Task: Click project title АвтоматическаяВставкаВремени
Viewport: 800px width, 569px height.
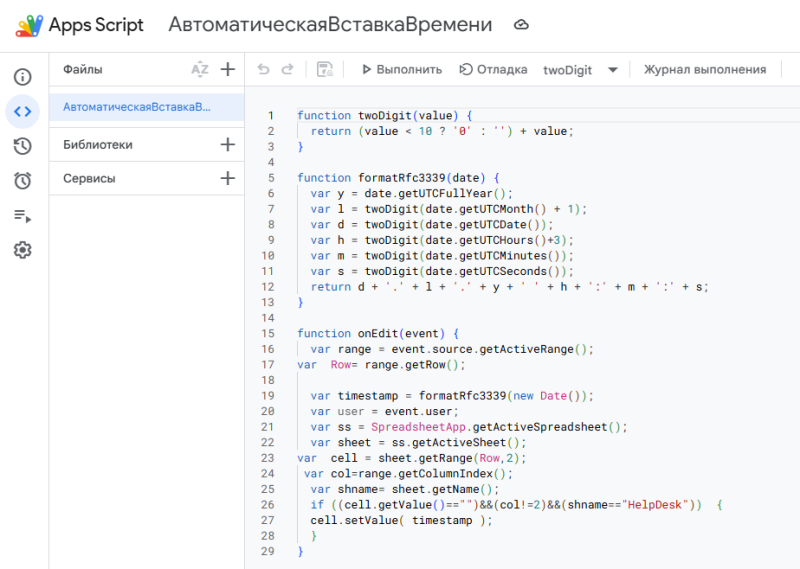Action: (x=331, y=24)
